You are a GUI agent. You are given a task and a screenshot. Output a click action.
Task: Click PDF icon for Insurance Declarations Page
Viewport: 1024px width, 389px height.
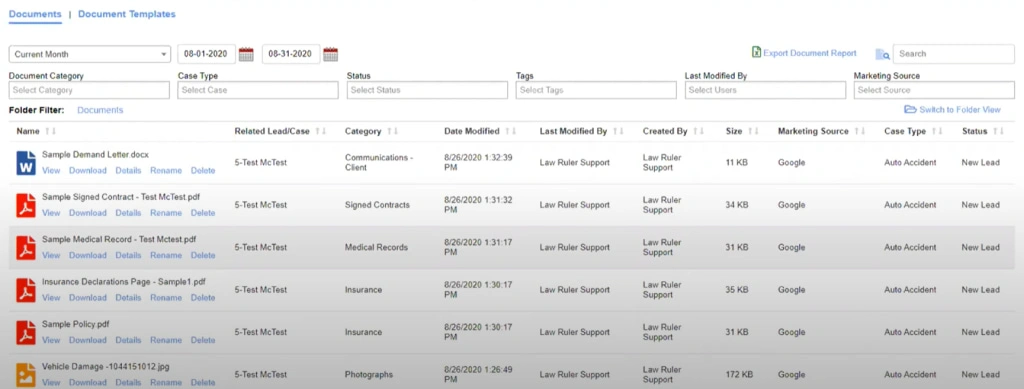26,290
